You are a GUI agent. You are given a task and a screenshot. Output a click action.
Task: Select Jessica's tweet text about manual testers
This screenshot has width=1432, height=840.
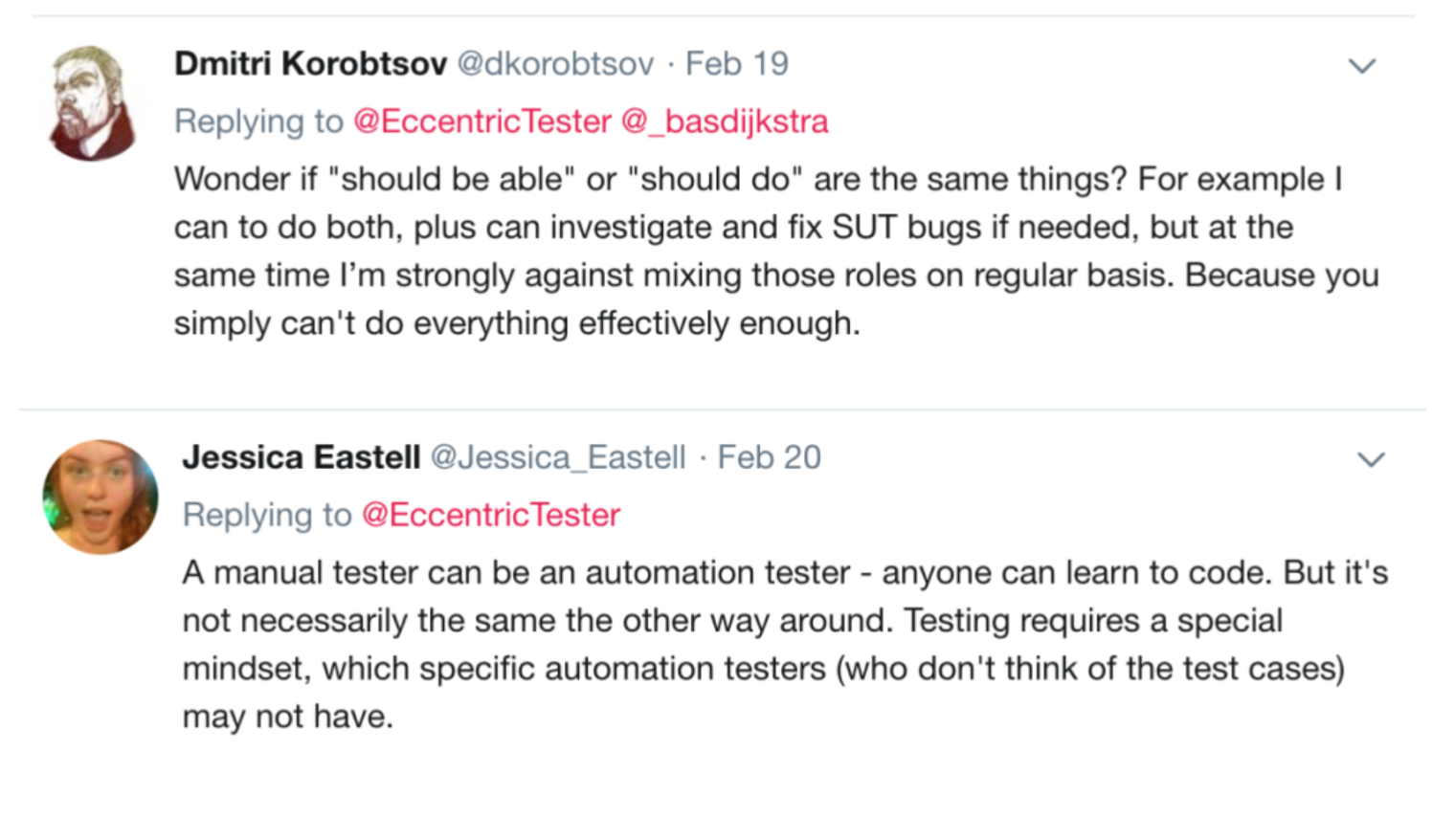click(785, 644)
